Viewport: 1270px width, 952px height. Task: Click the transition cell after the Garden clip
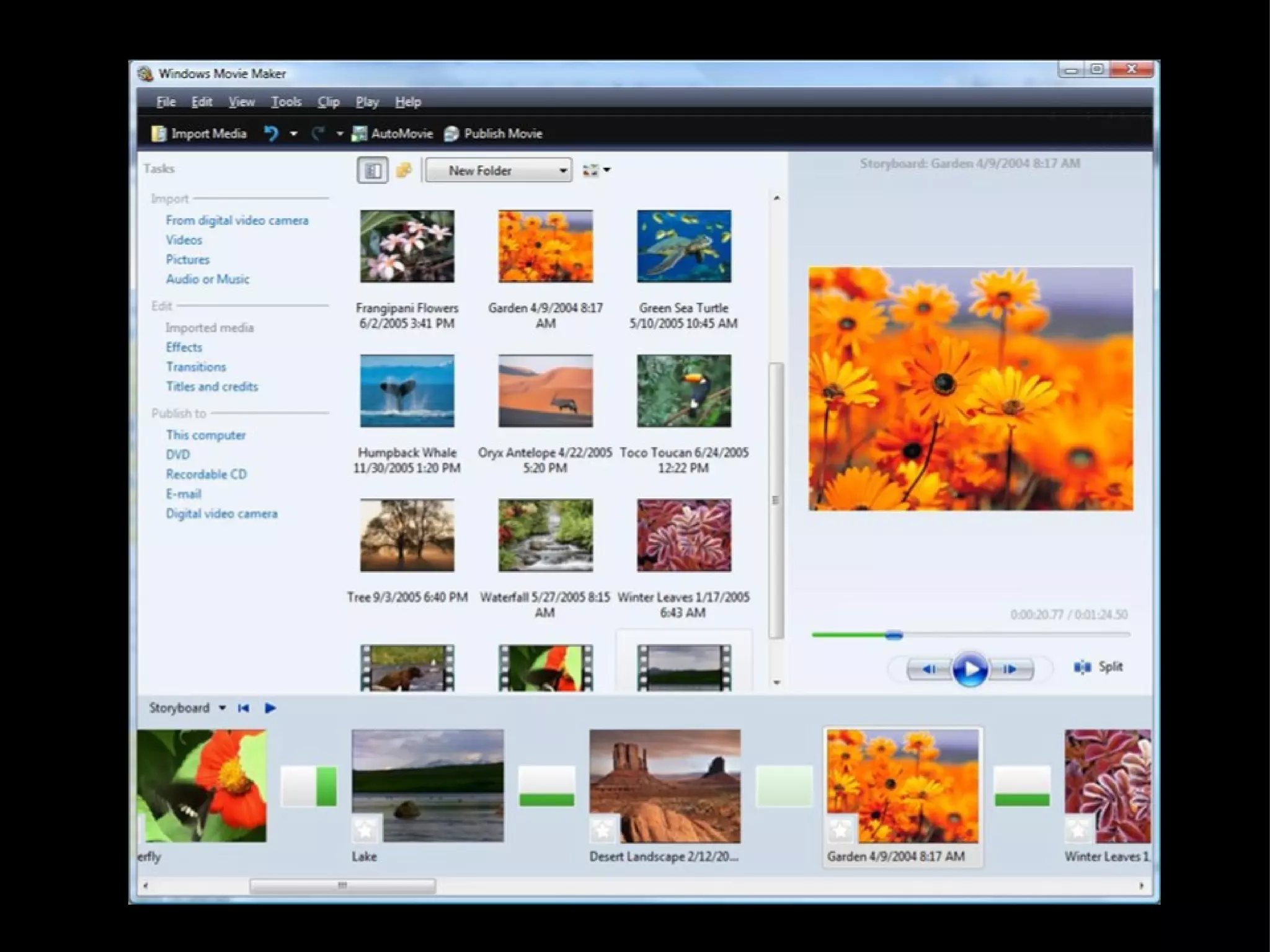point(1022,786)
